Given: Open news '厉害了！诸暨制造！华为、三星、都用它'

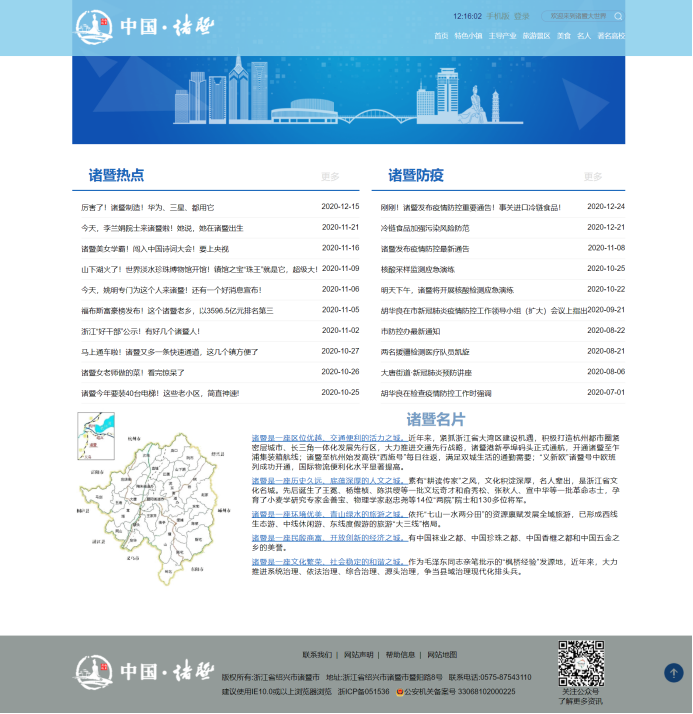Looking at the screenshot, I should (x=148, y=208).
